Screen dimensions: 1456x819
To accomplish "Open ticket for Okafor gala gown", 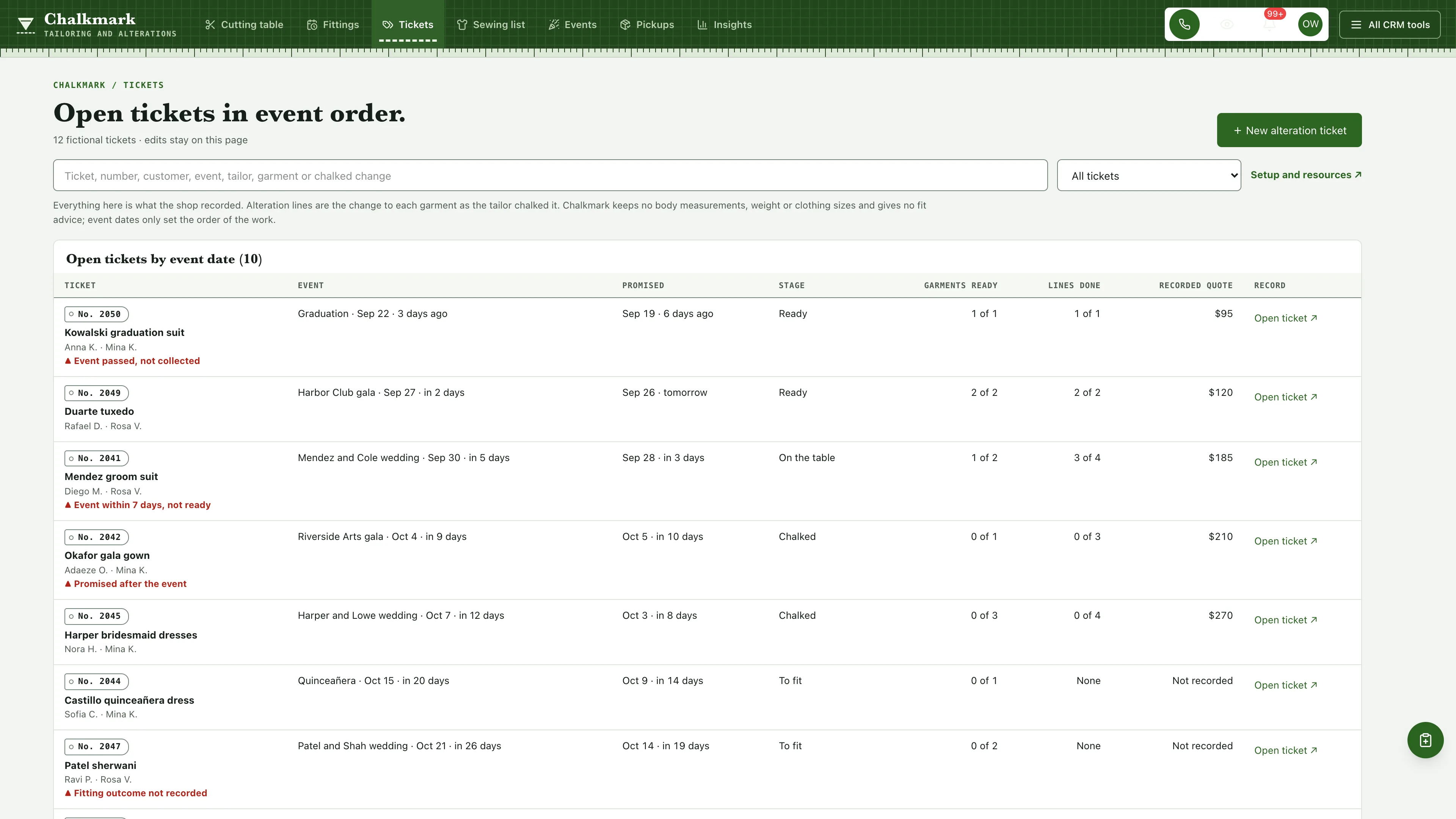I will [x=1285, y=541].
